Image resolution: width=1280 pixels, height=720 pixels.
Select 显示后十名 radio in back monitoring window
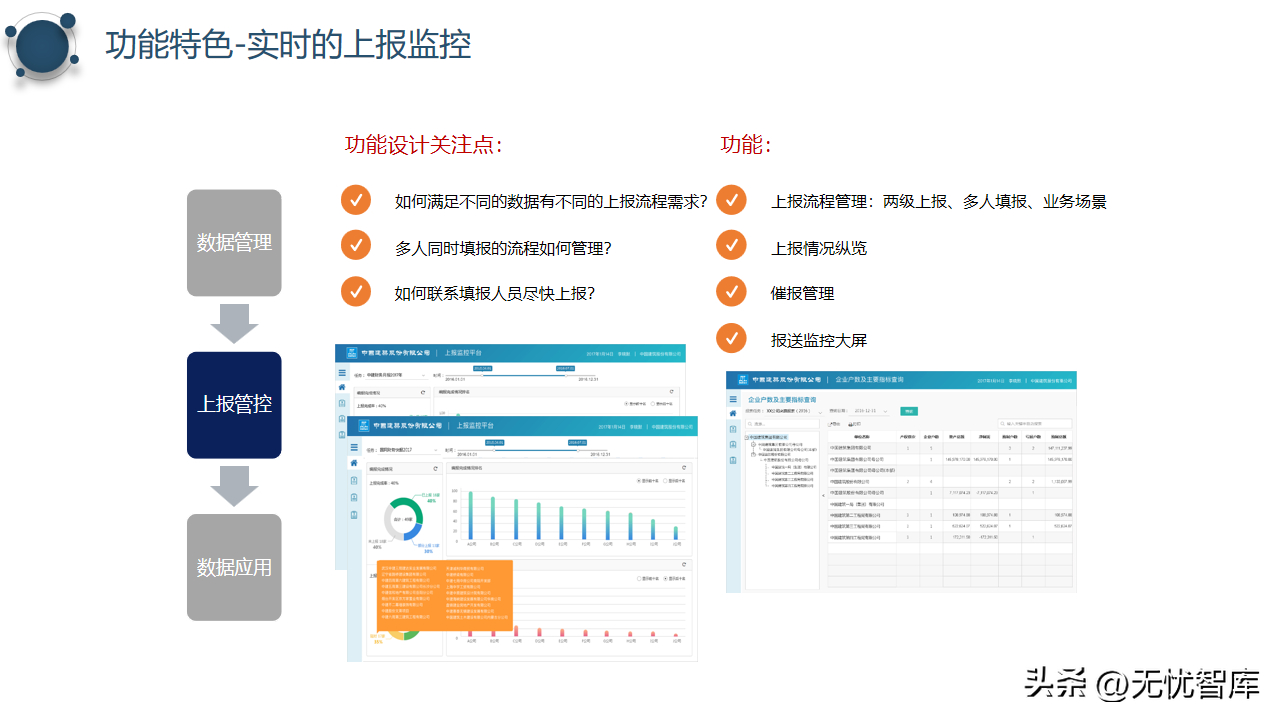click(652, 403)
